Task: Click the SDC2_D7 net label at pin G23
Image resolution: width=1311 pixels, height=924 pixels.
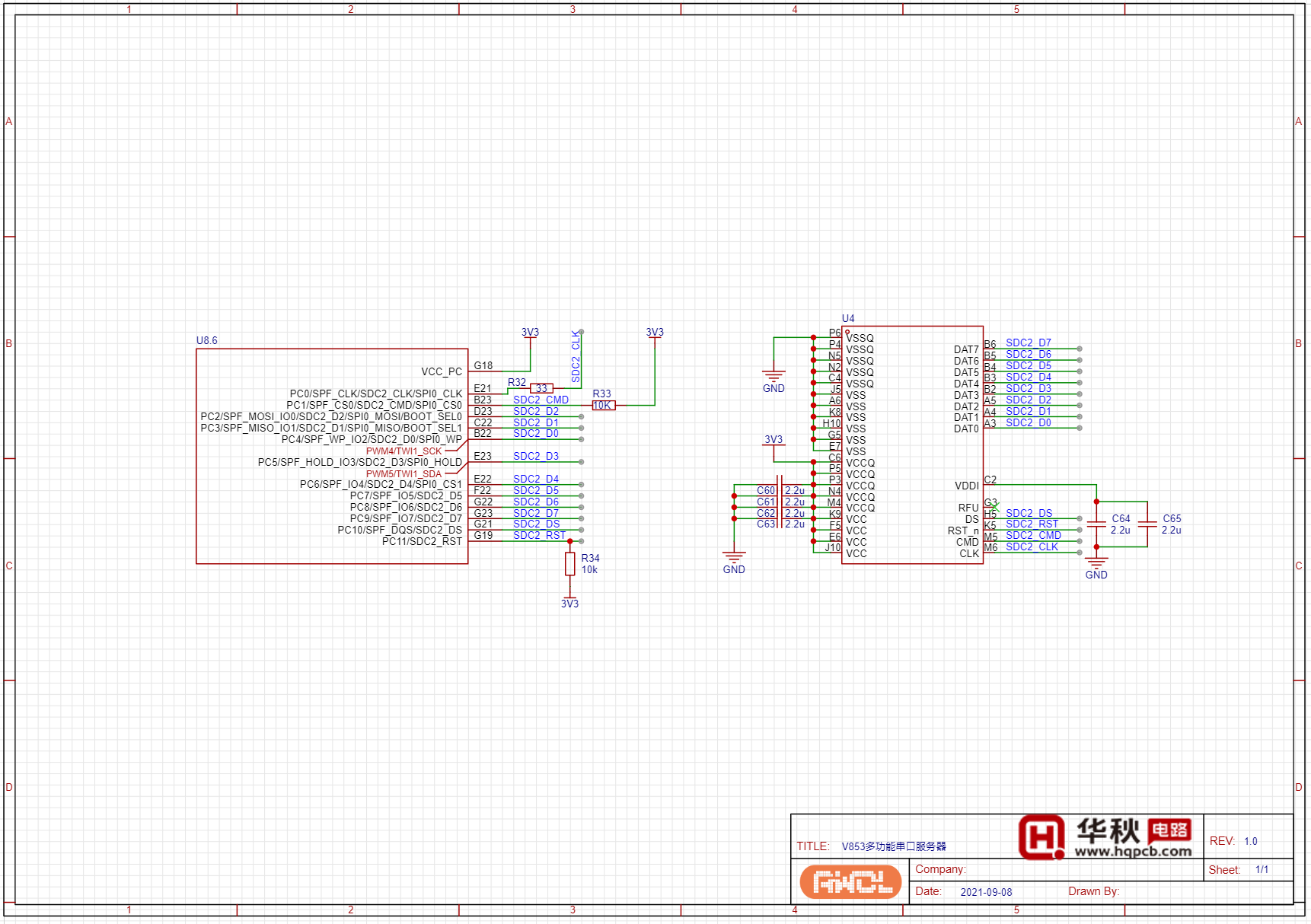Action: [535, 513]
